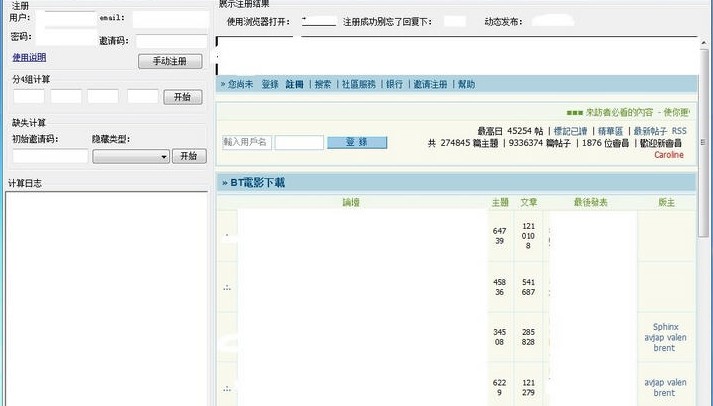Open 搜索 in forum navigation bar
Screen dimensions: 713x406
click(x=322, y=85)
